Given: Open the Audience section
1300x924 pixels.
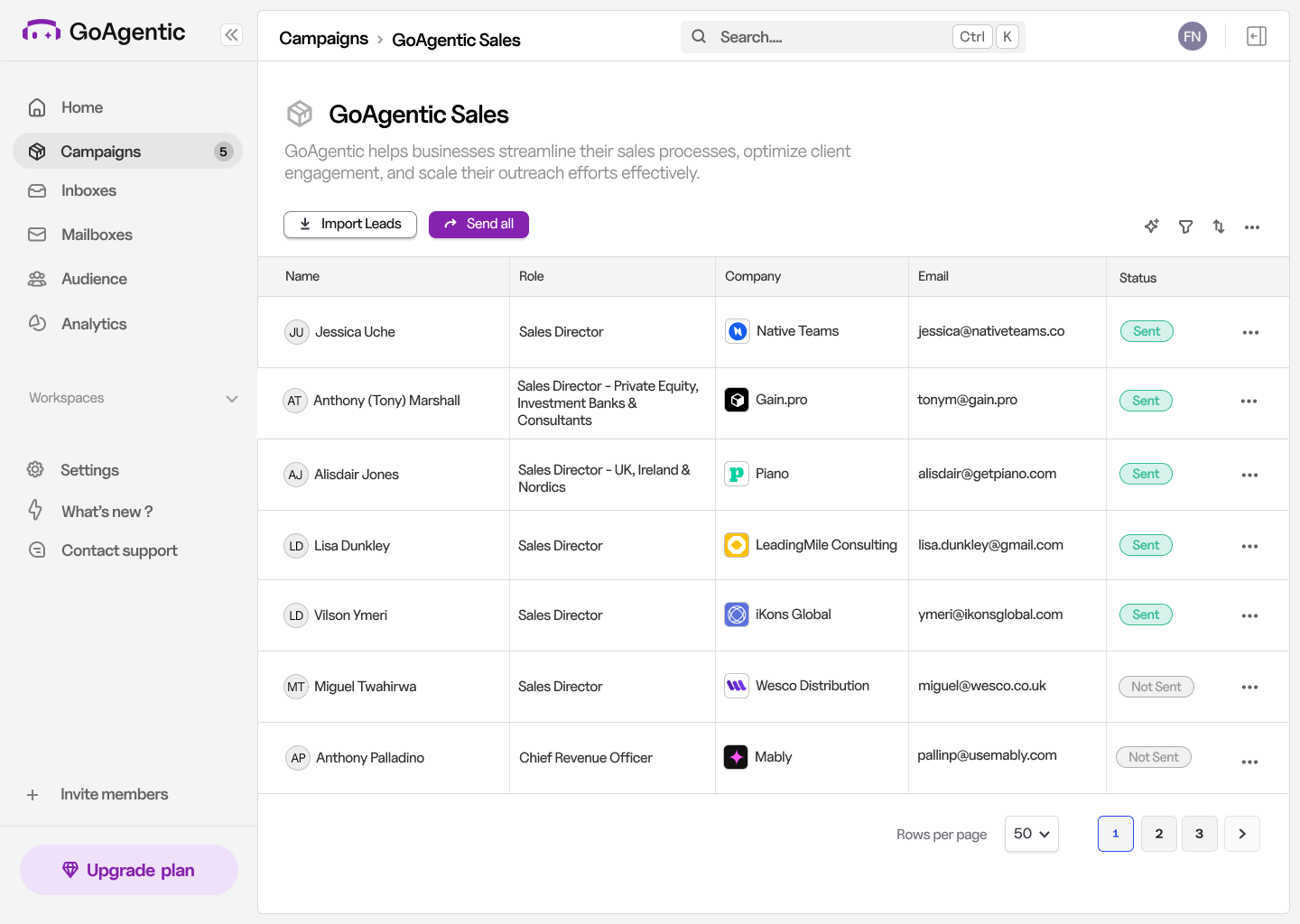Looking at the screenshot, I should [x=94, y=280].
